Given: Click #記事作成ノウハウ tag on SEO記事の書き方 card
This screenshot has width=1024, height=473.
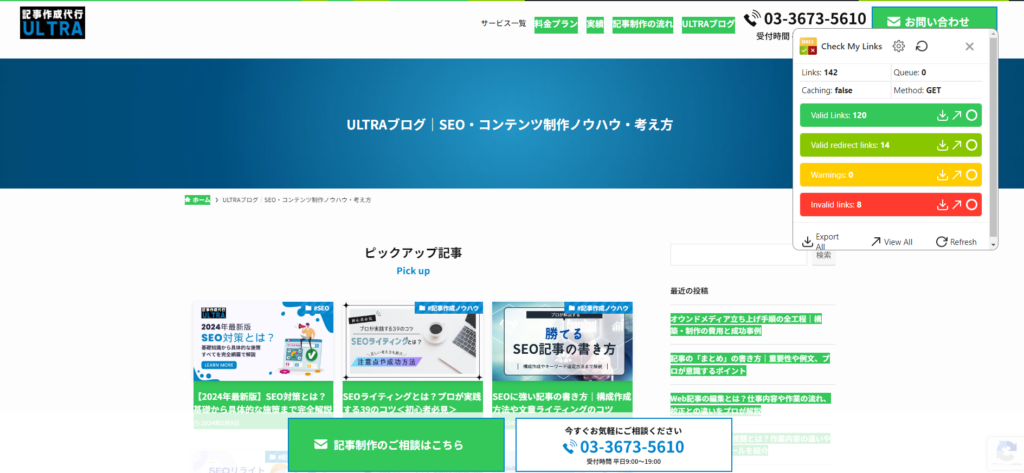Looking at the screenshot, I should (598, 308).
